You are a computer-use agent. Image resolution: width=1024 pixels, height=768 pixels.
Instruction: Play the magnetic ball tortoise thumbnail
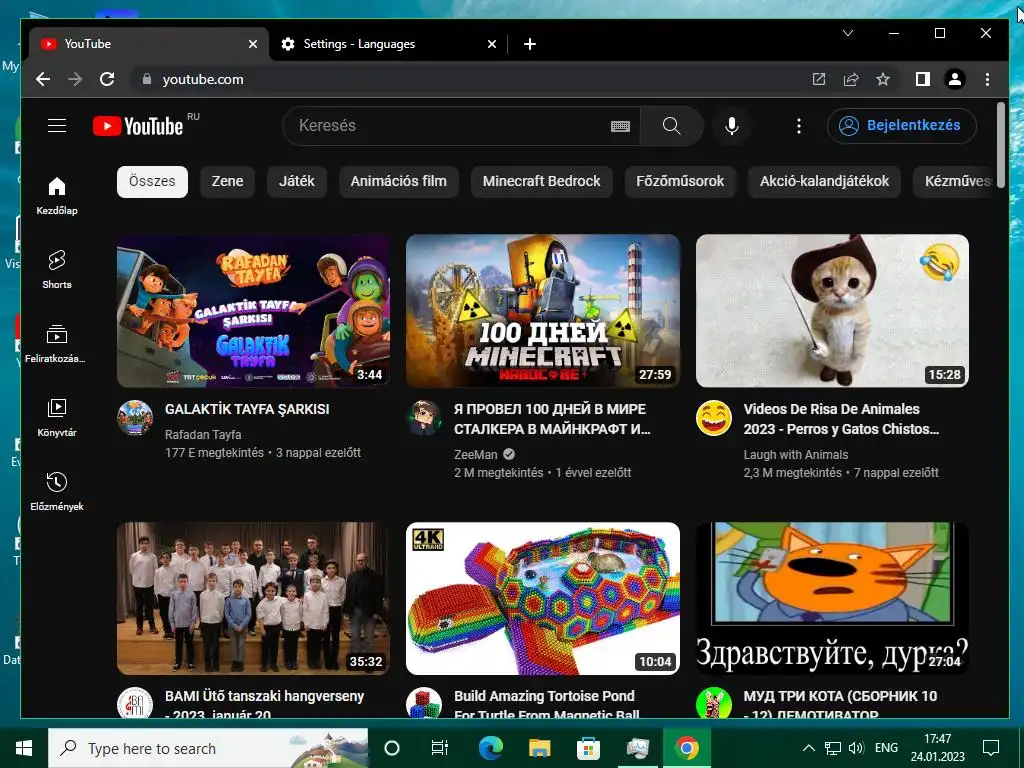coord(543,598)
